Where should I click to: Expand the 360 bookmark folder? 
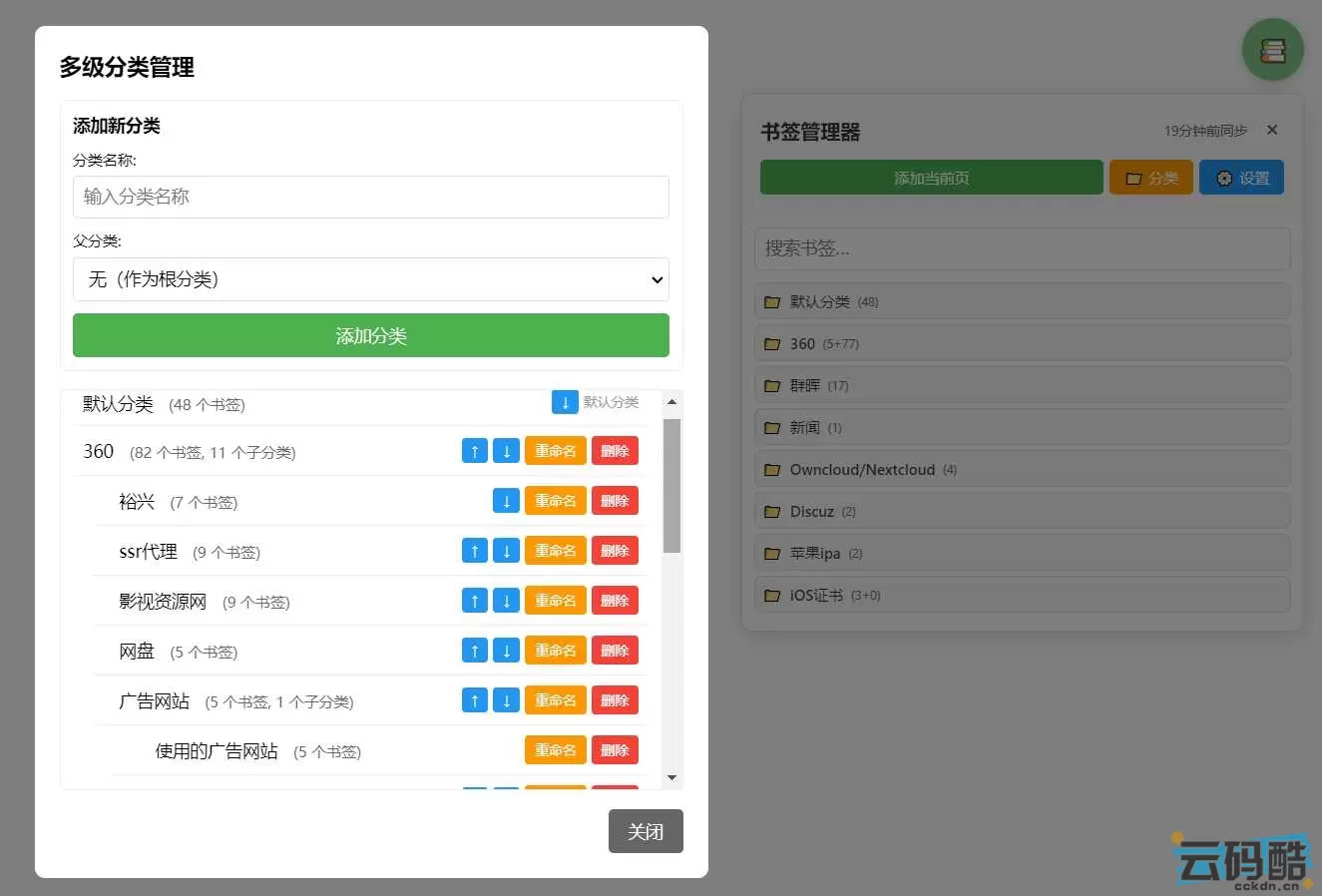point(1022,343)
